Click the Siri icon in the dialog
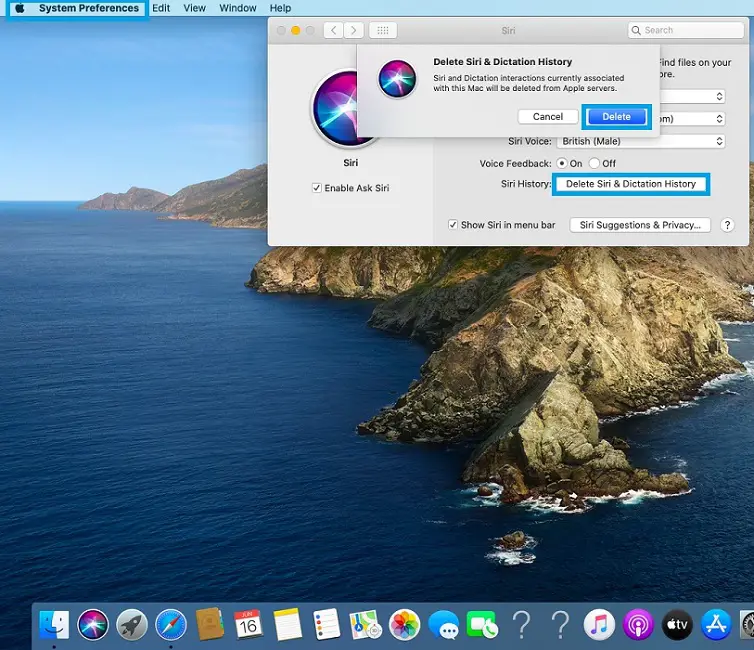The image size is (754, 650). 397,79
